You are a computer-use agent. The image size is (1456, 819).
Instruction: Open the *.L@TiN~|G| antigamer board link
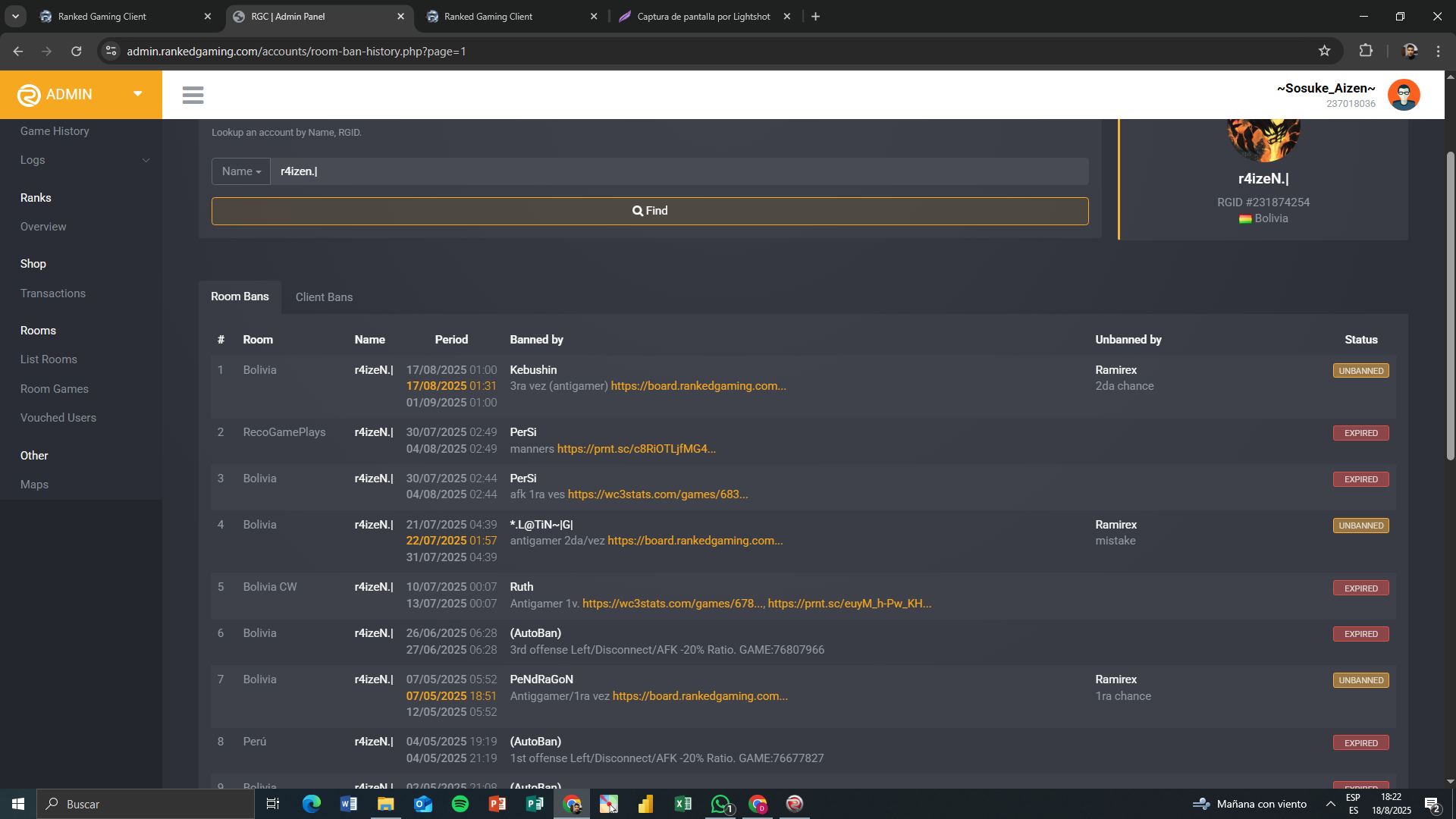pos(695,541)
